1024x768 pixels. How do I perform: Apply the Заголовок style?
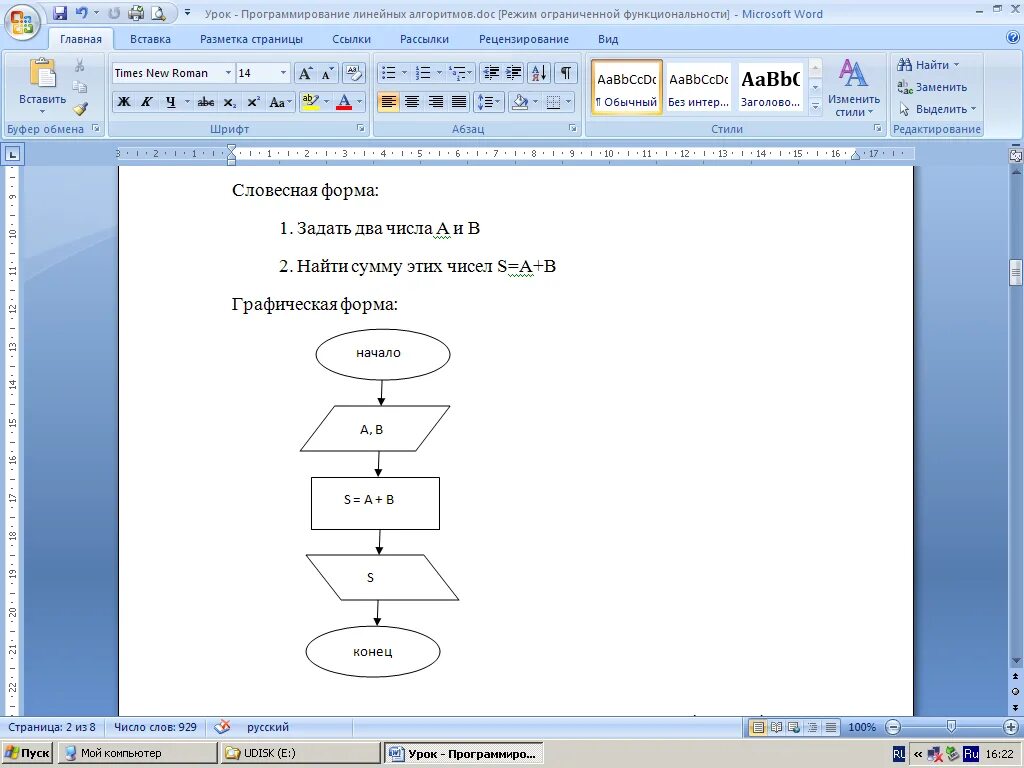[x=771, y=88]
